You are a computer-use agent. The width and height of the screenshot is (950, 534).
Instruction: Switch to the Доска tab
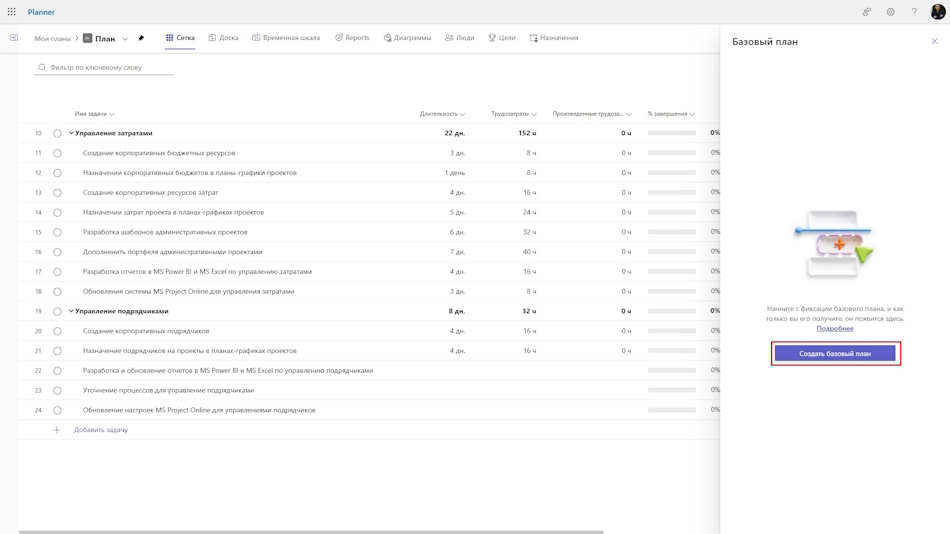pyautogui.click(x=223, y=38)
